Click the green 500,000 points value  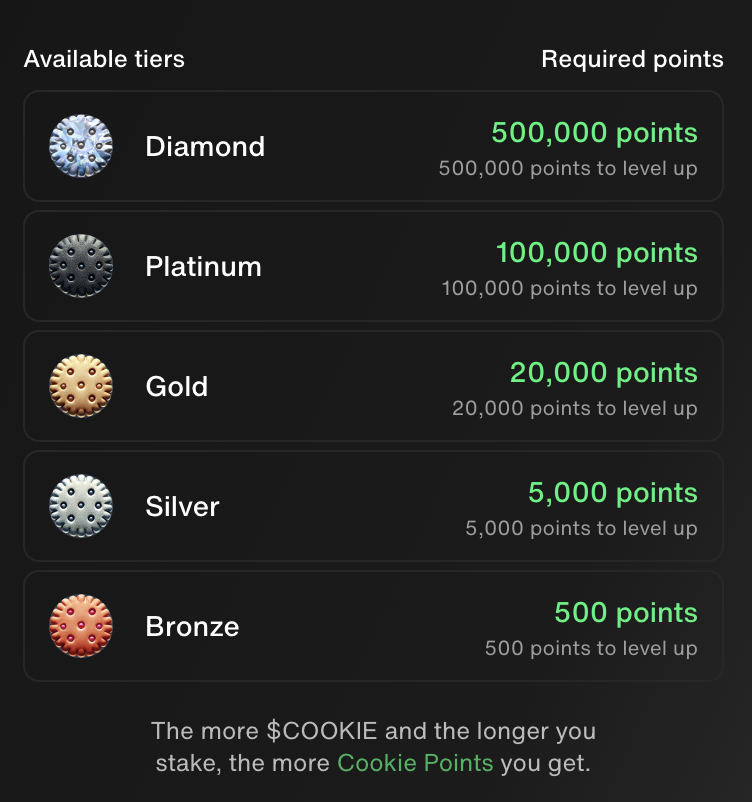594,133
